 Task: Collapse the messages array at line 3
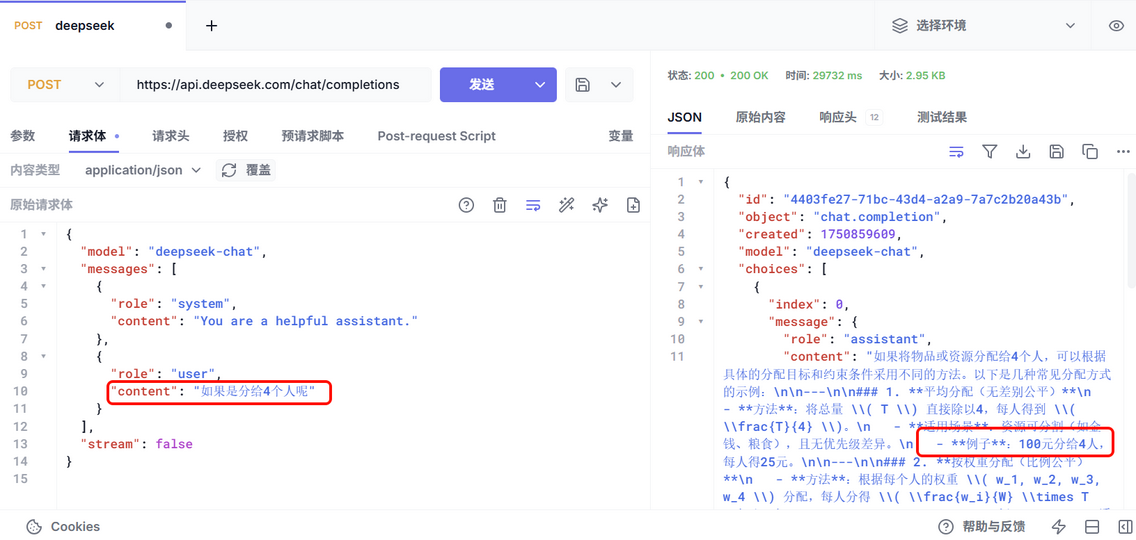43,269
